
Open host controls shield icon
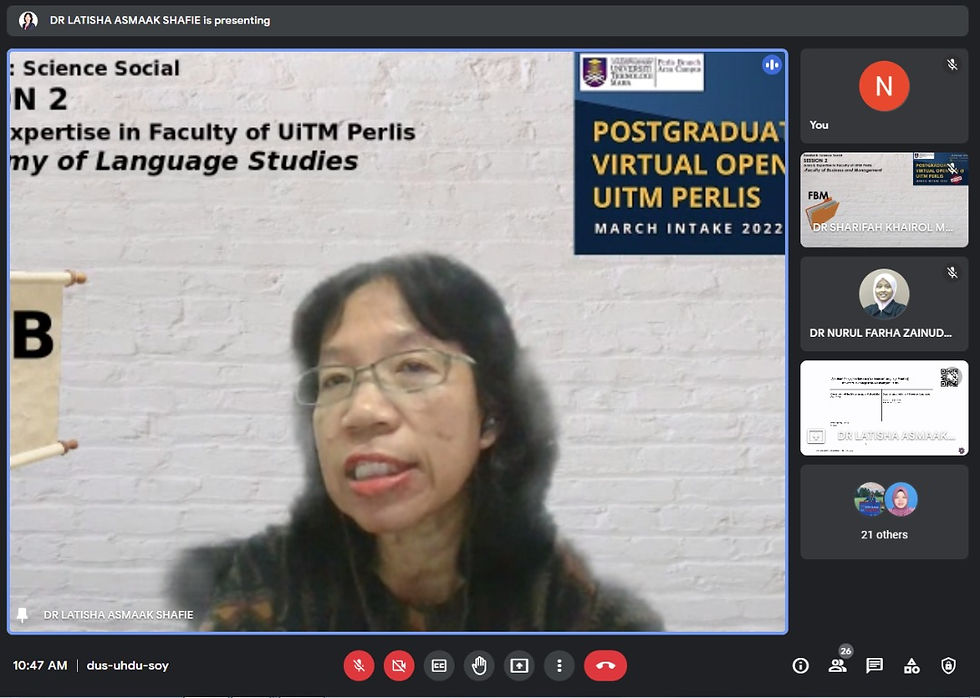(x=948, y=666)
